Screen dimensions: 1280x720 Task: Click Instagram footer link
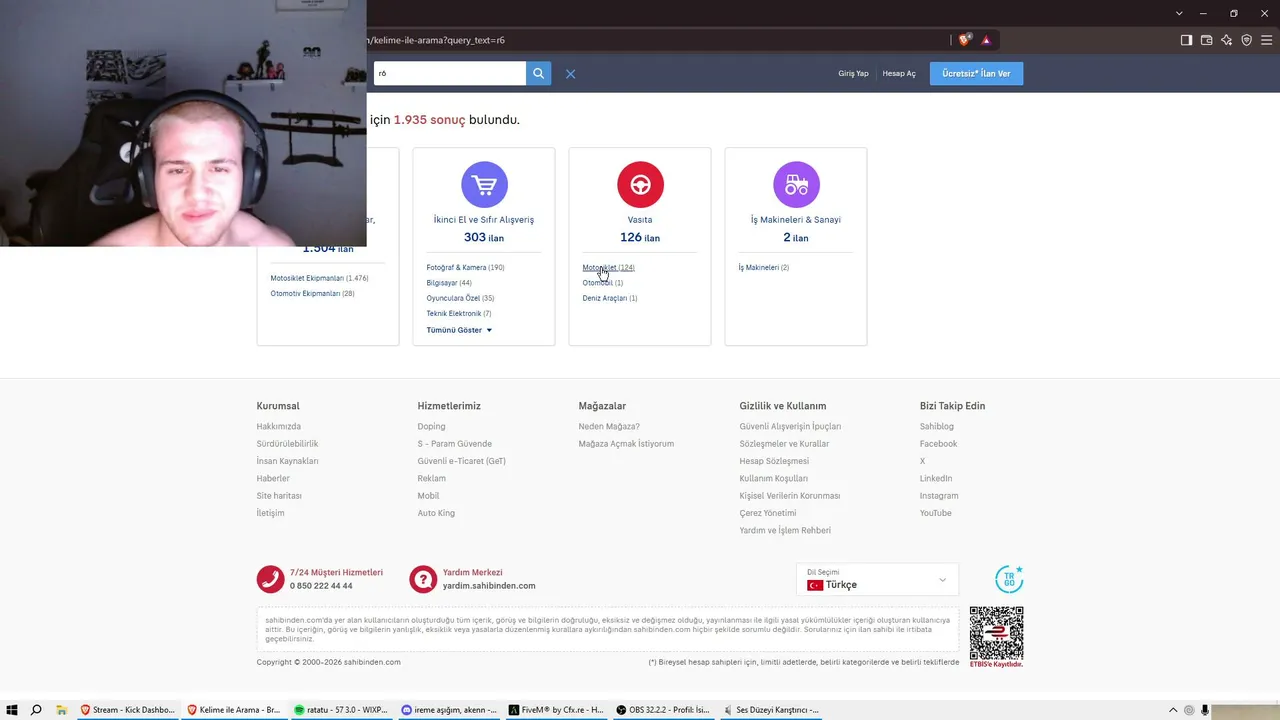[939, 496]
